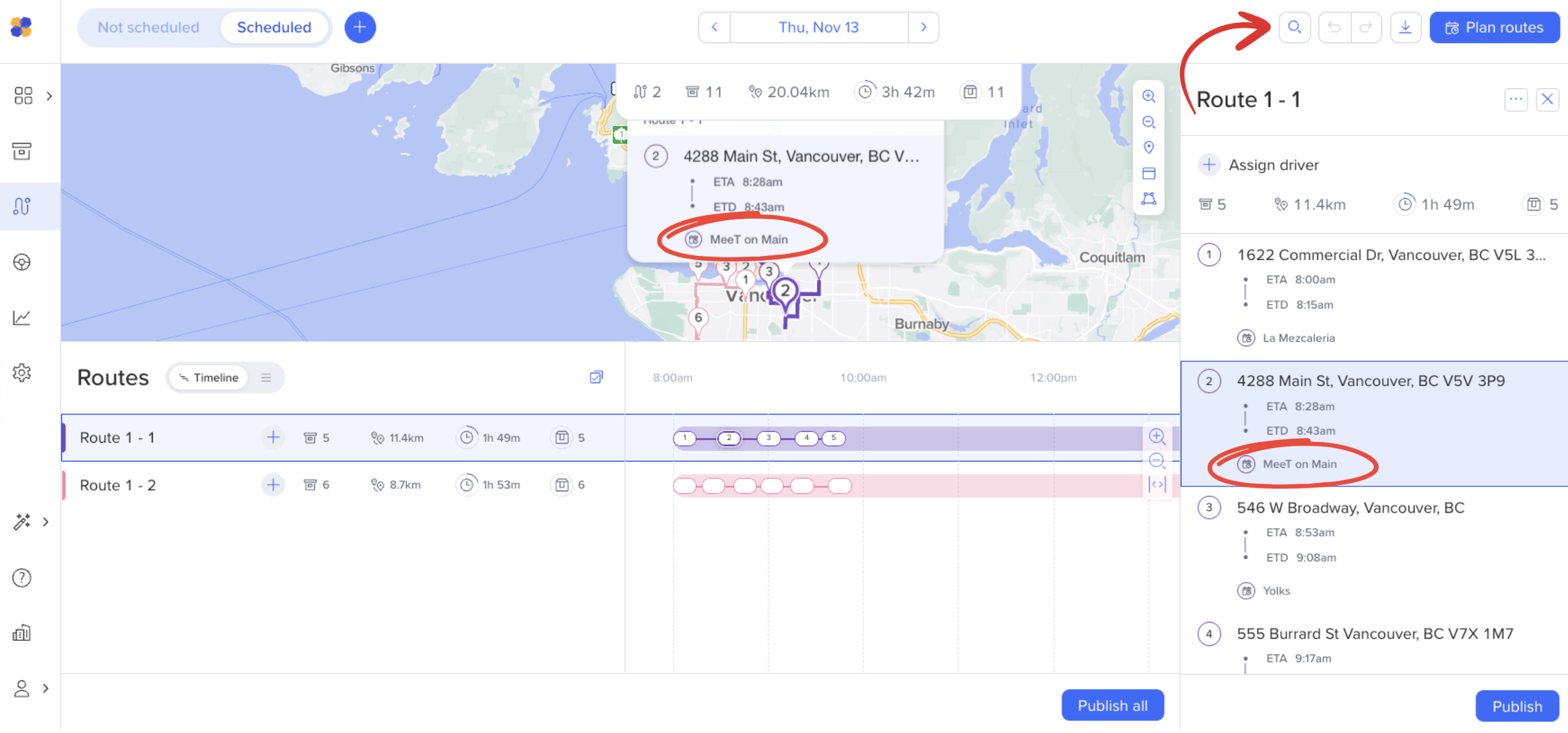The width and height of the screenshot is (1568, 733).
Task: Go to next day arrow
Action: point(923,28)
